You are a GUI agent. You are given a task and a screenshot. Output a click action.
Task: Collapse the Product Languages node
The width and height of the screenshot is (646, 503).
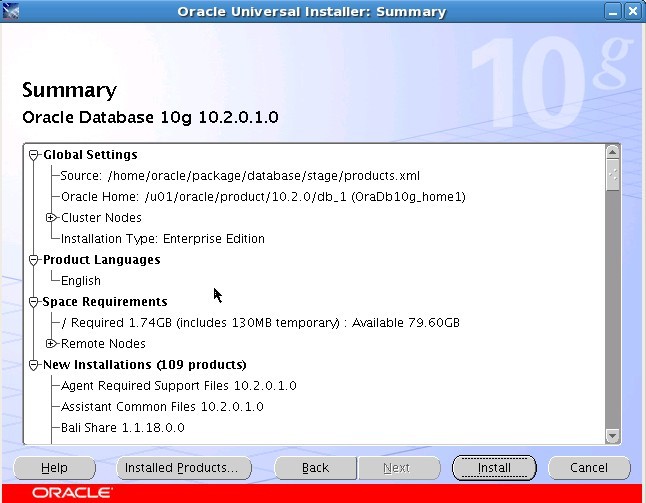[34, 260]
